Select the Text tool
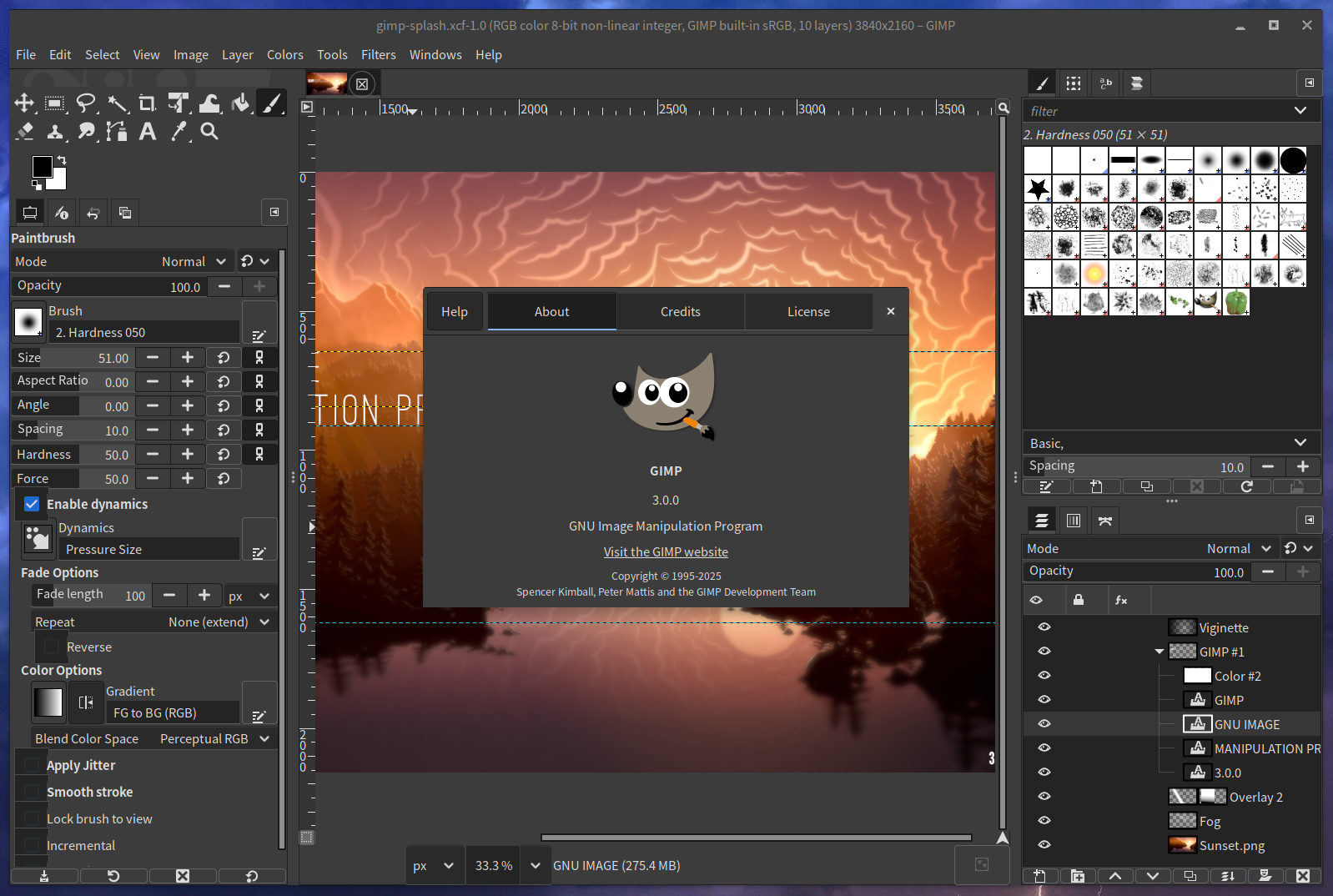This screenshot has width=1333, height=896. tap(148, 131)
